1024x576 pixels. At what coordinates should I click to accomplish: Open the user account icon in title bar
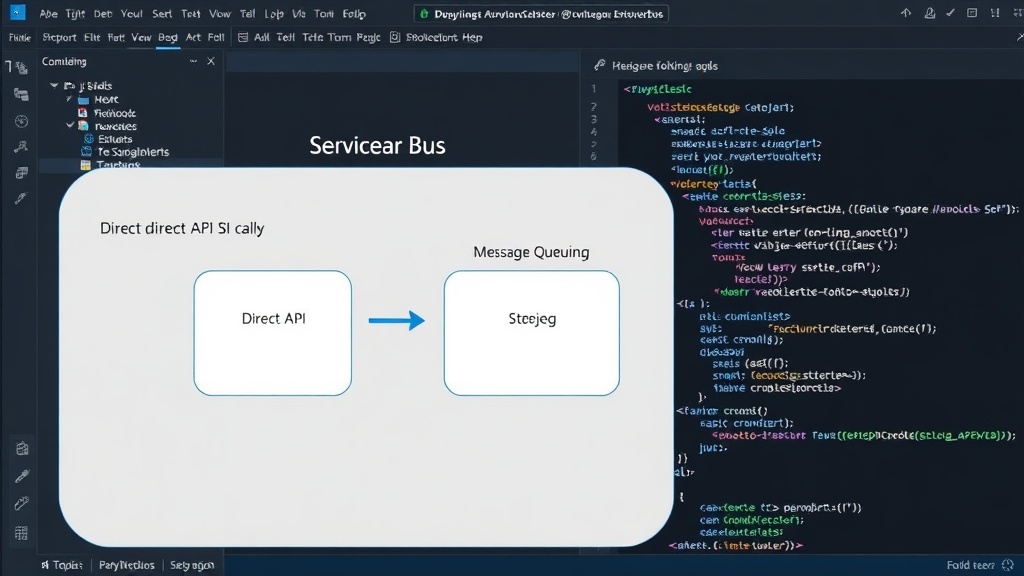929,13
